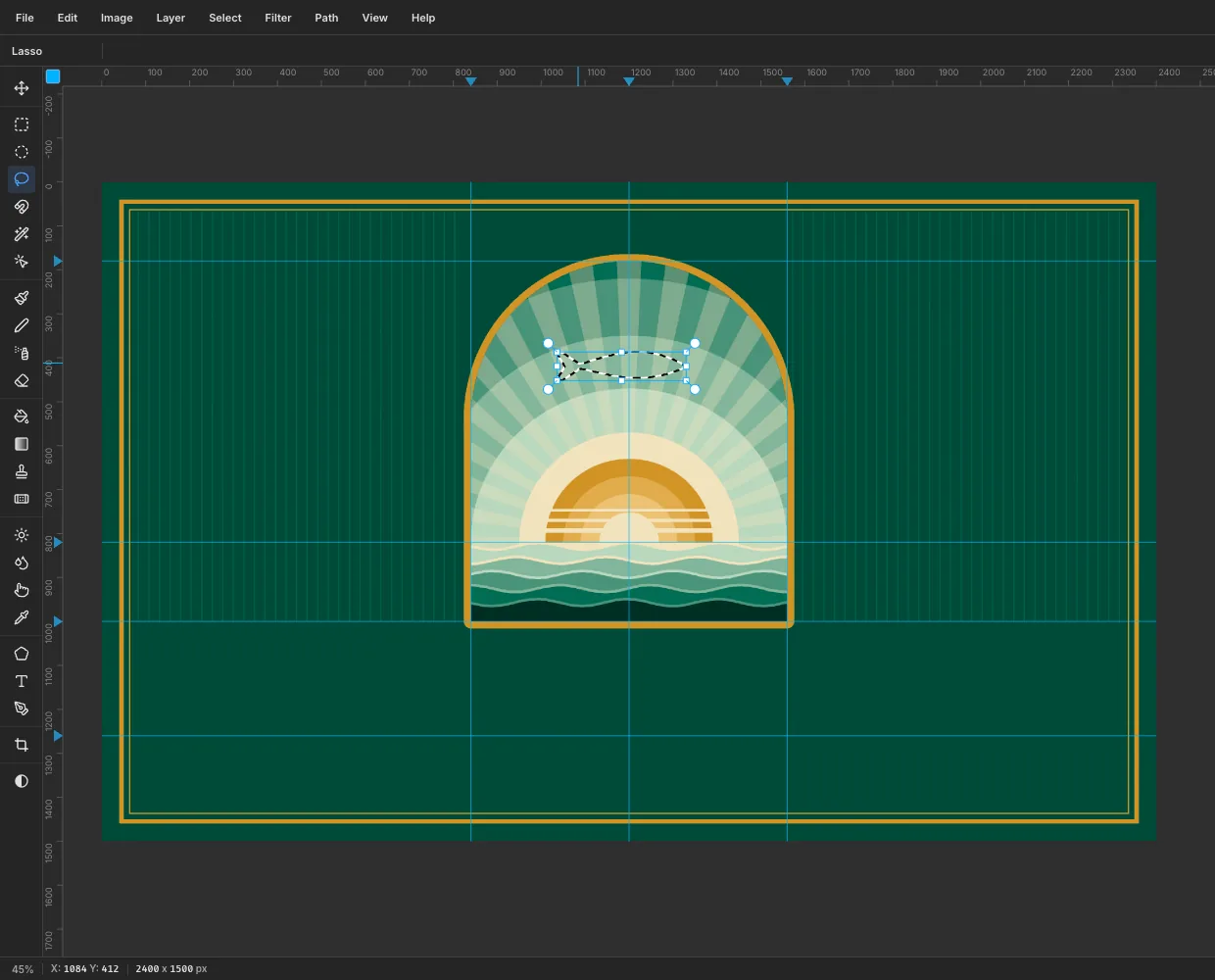Click the Lasso label in the options bar

(27, 51)
